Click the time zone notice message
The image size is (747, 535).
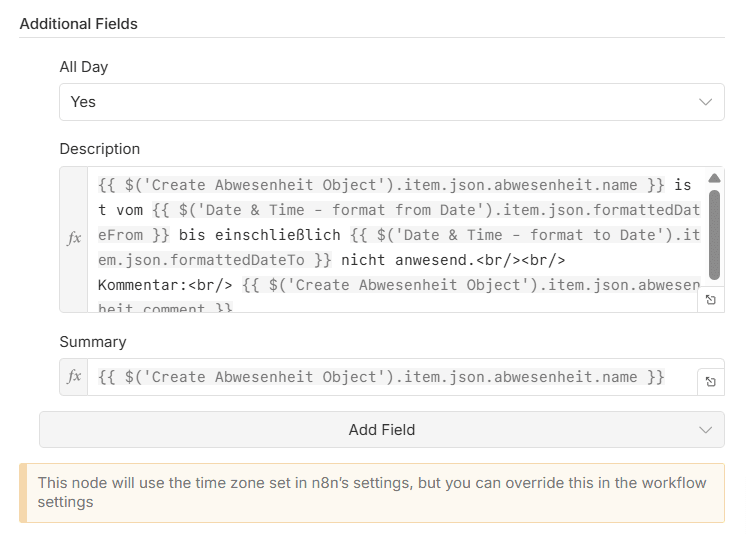click(x=372, y=492)
